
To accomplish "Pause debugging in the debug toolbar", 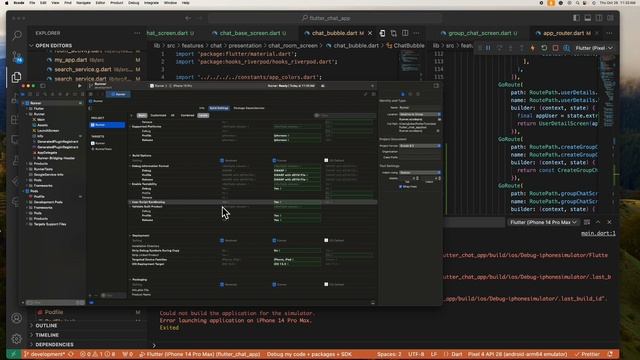I will point(488,48).
